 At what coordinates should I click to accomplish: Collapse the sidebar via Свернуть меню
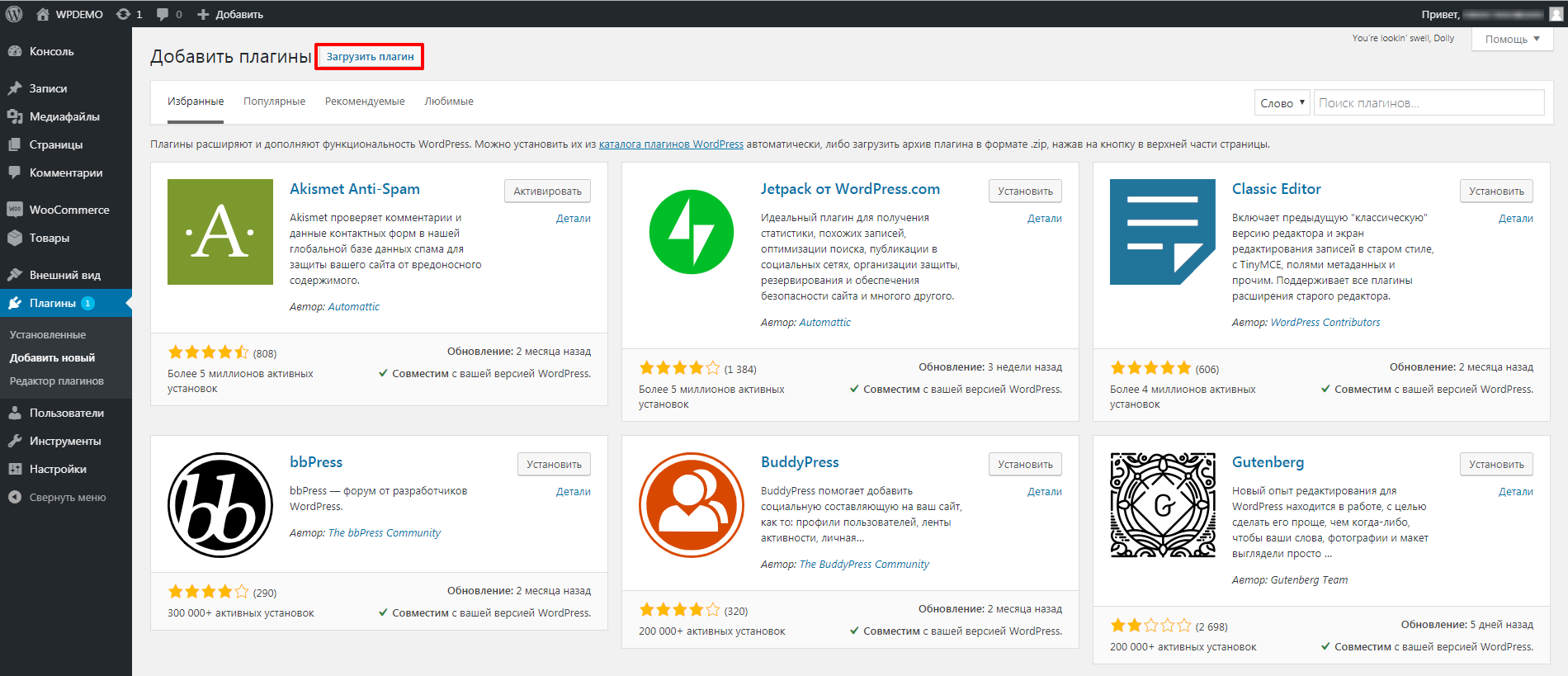coord(57,497)
